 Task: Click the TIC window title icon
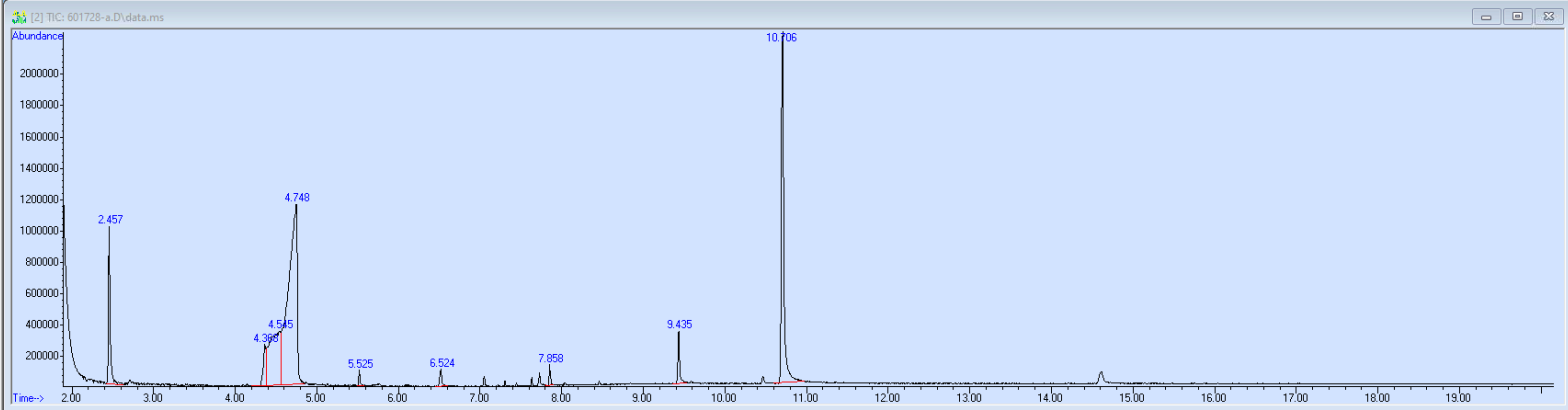(x=18, y=16)
